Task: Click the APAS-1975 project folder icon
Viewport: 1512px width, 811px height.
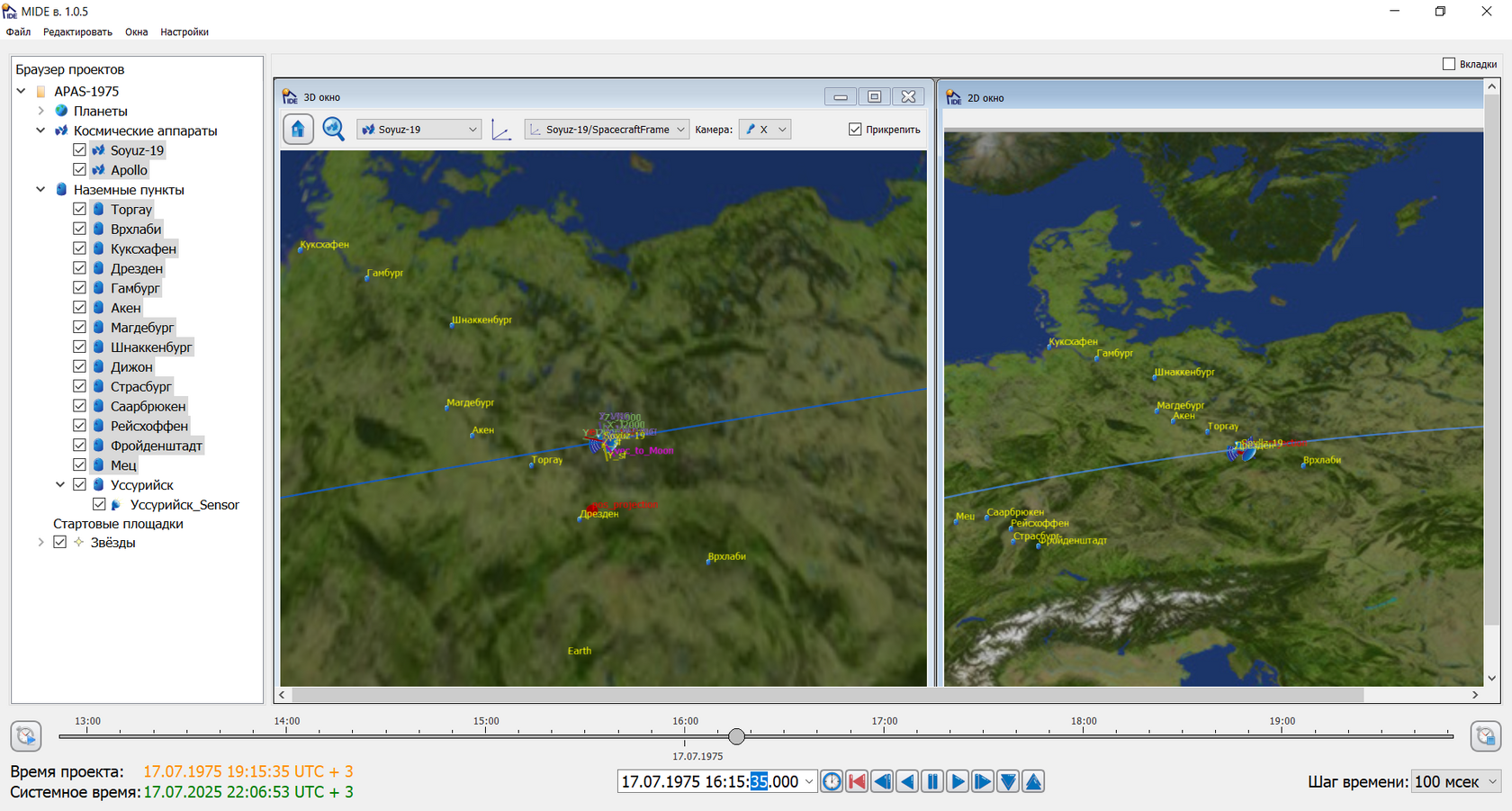Action: [40, 91]
